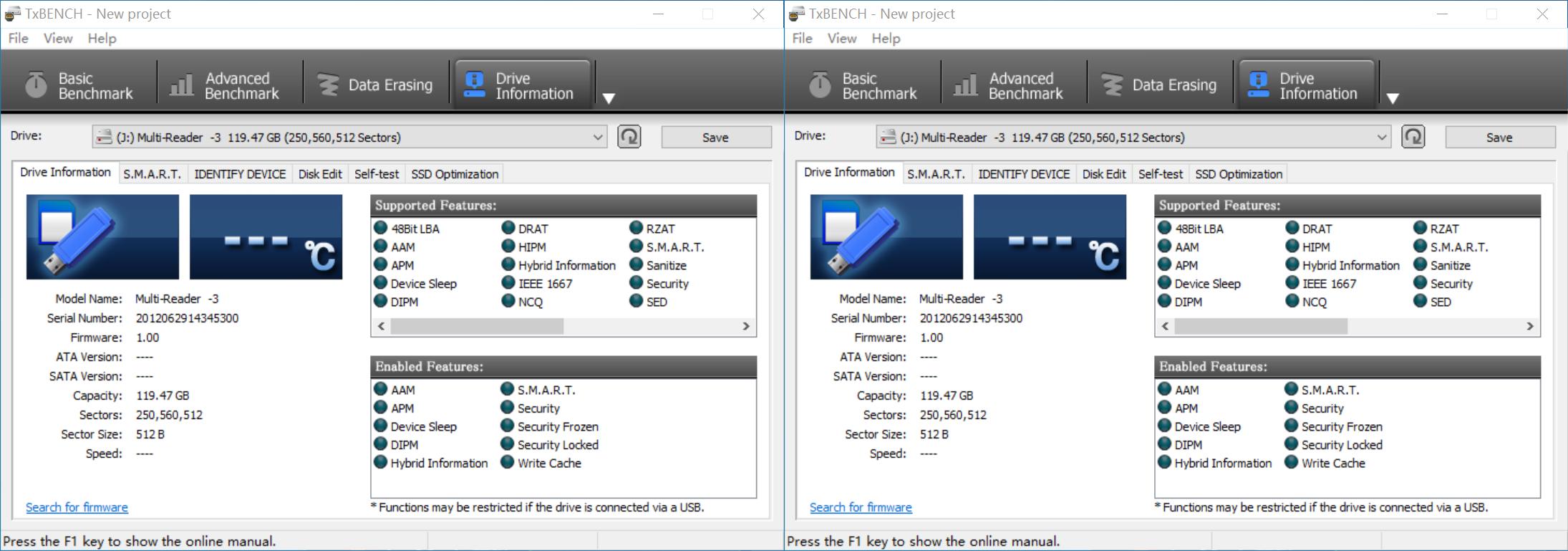The width and height of the screenshot is (1568, 551).
Task: Open Basic Benchmark in right window
Action: [863, 85]
